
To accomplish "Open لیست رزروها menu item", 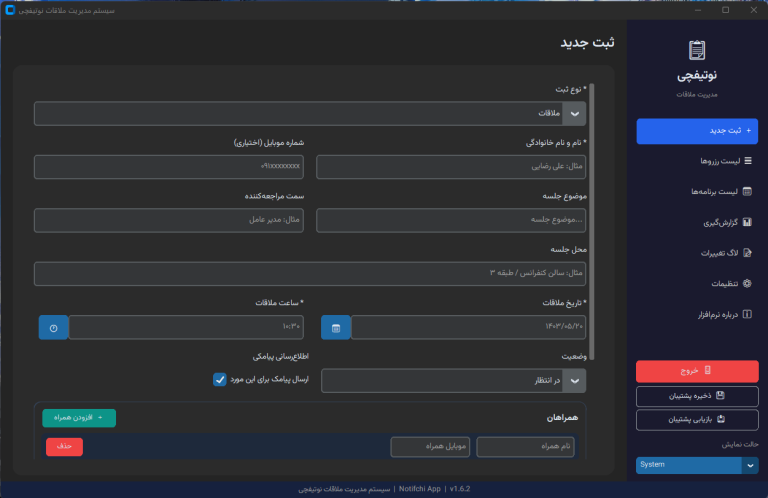I will 697,161.
